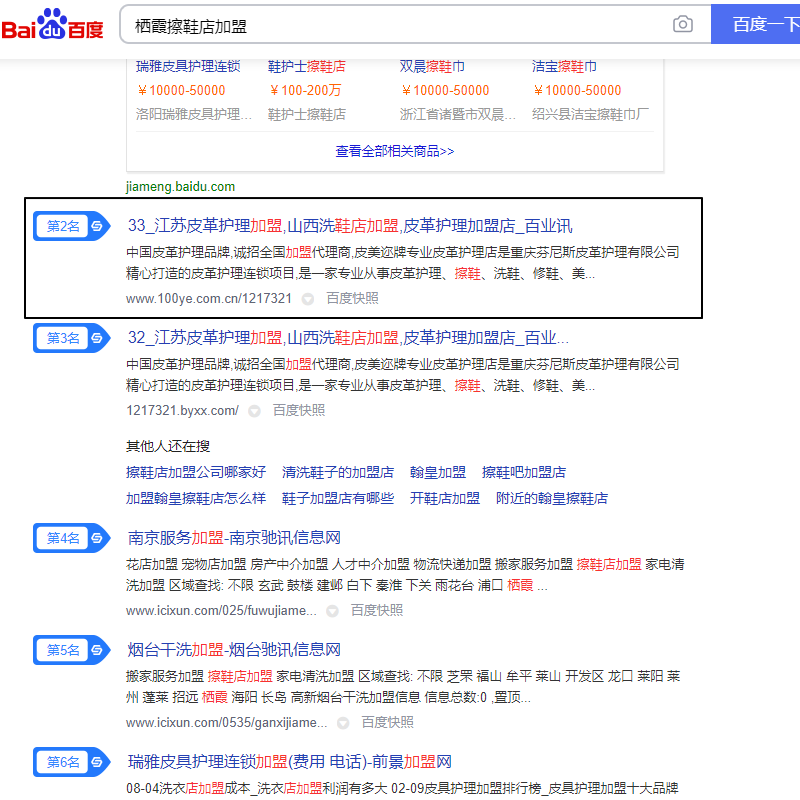
Task: Click the www.icixun.com/0535/ganxijiame... URL
Action: coord(227,723)
